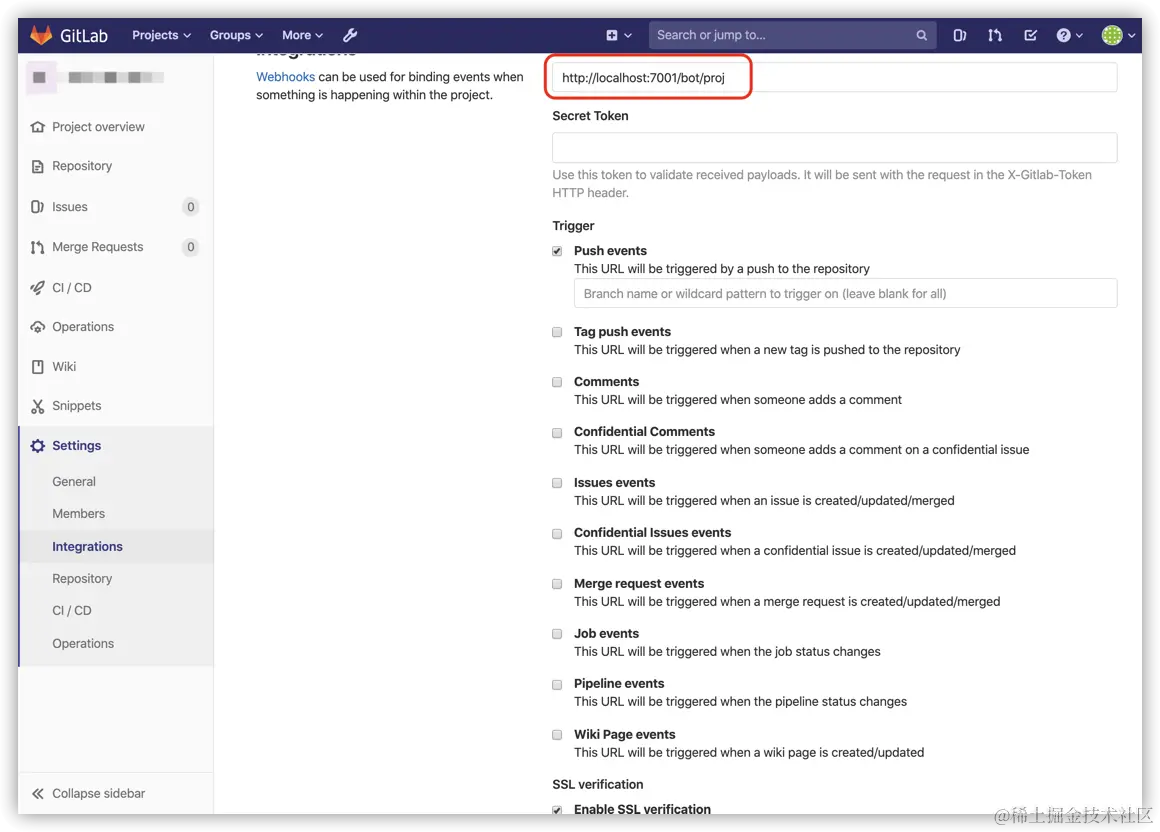Open the Projects dropdown menu
This screenshot has height=832, width=1160.
[161, 35]
